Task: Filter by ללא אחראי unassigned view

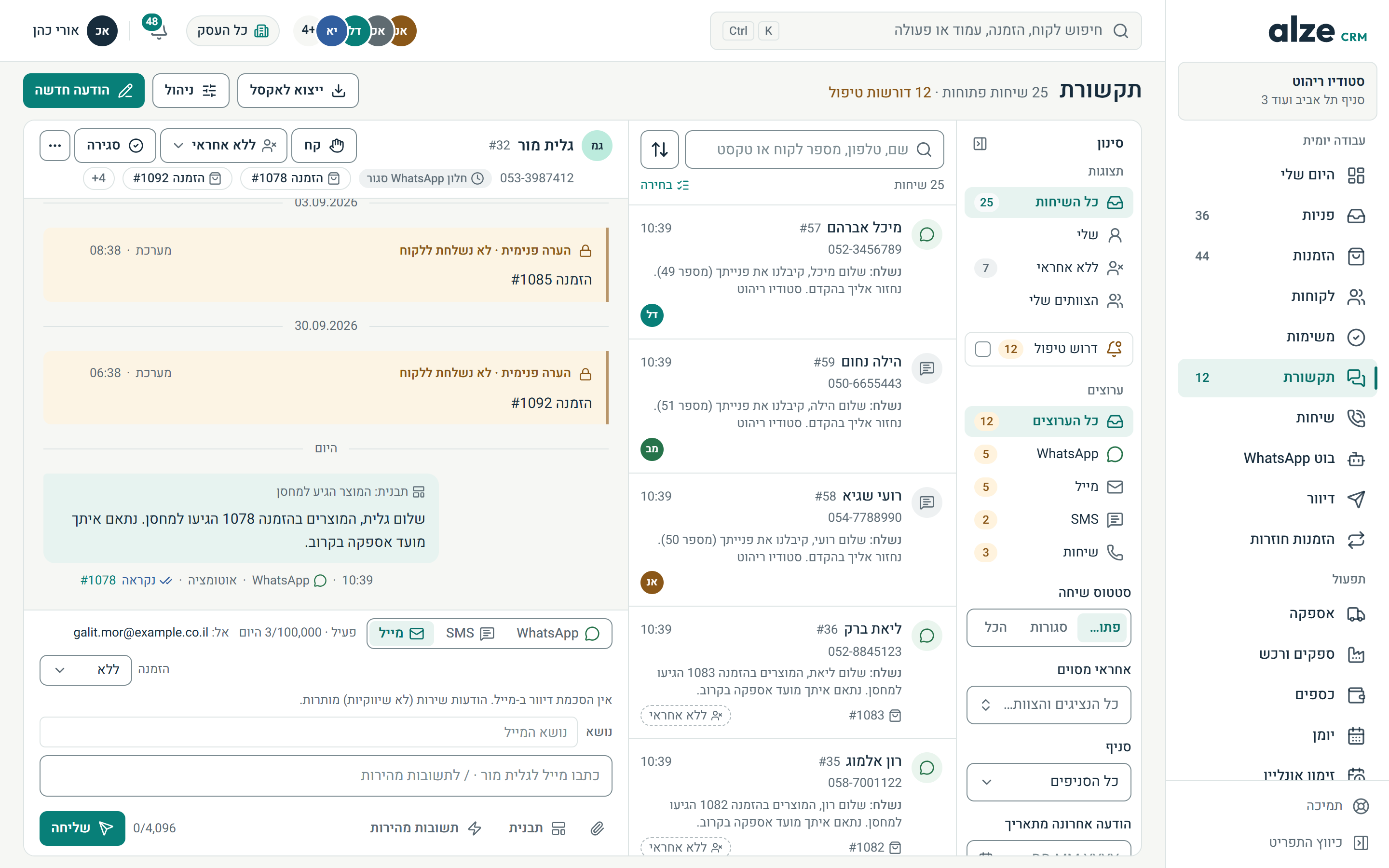Action: point(1049,268)
